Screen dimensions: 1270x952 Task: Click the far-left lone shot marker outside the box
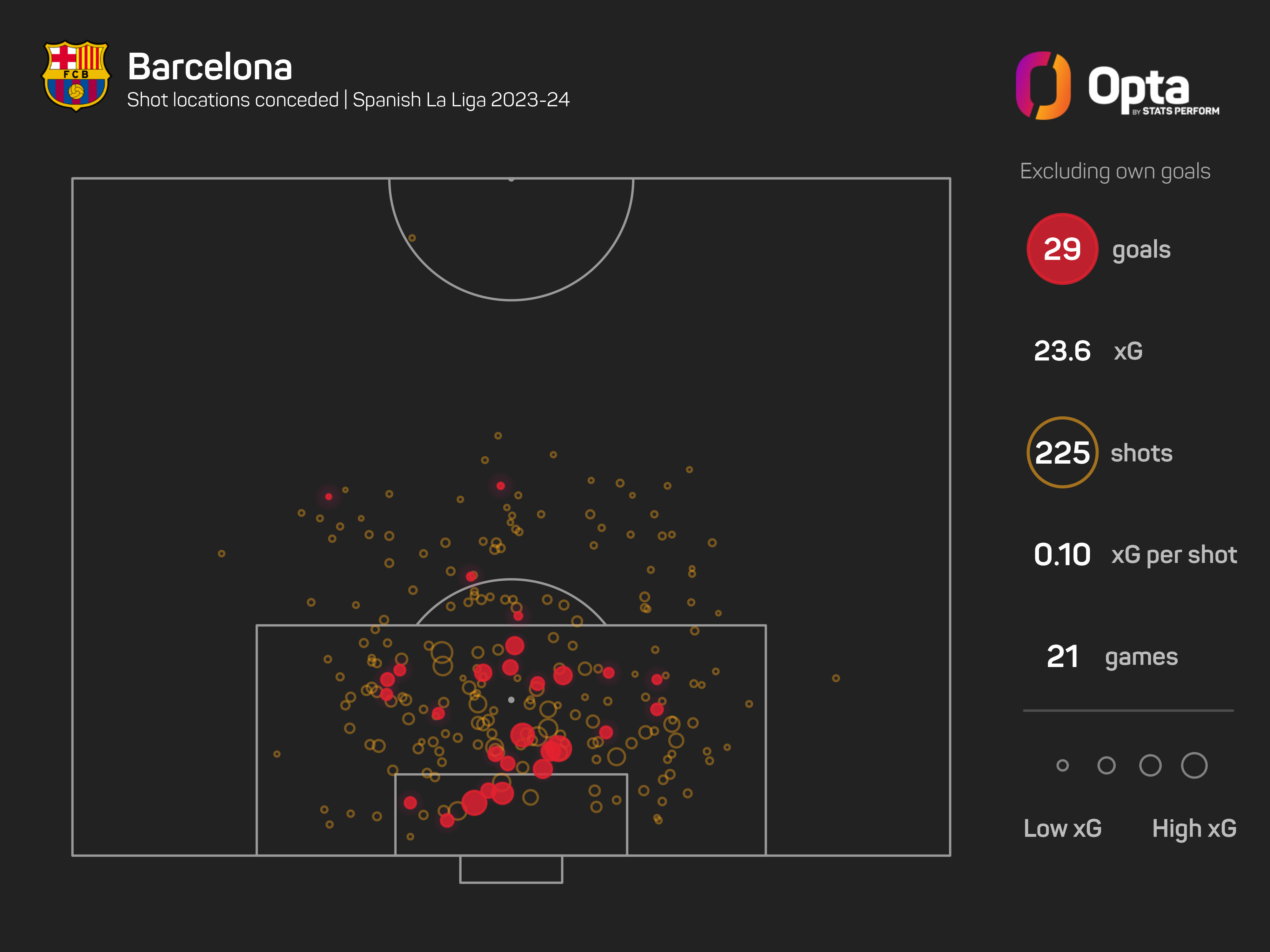pos(222,554)
